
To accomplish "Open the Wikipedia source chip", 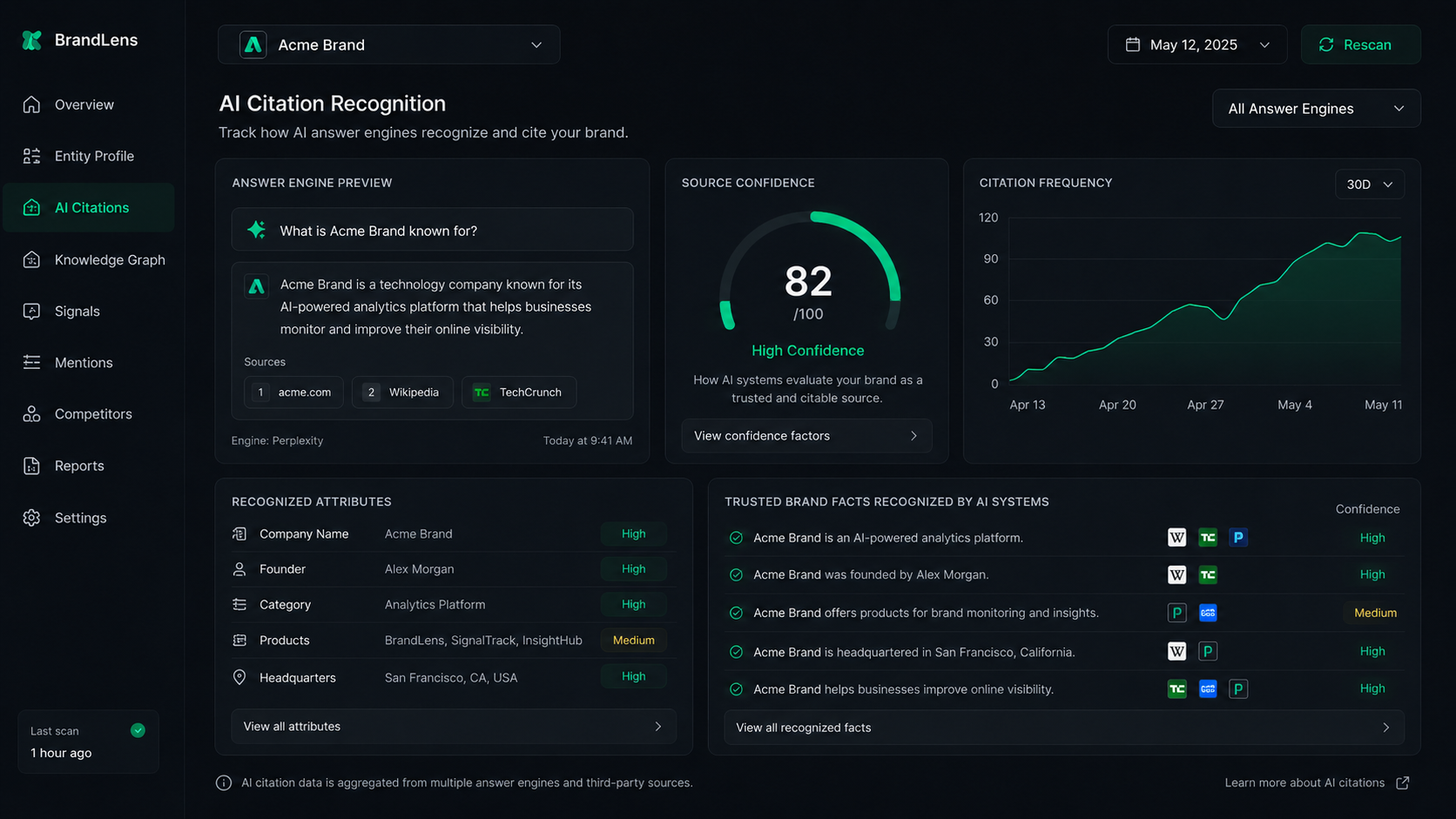I will click(x=402, y=393).
